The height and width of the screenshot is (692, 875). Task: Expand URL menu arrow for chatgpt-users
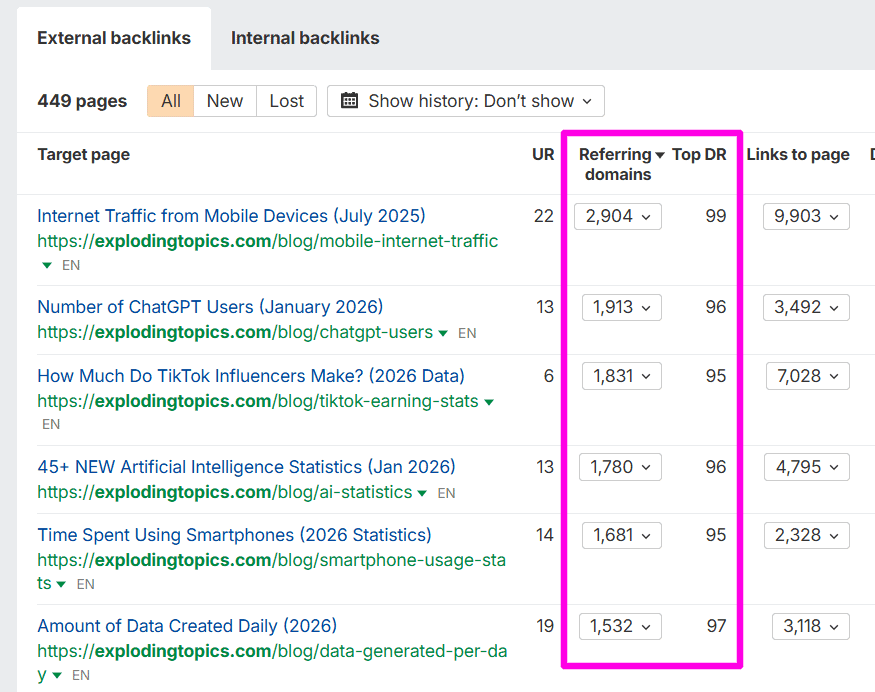coord(443,333)
